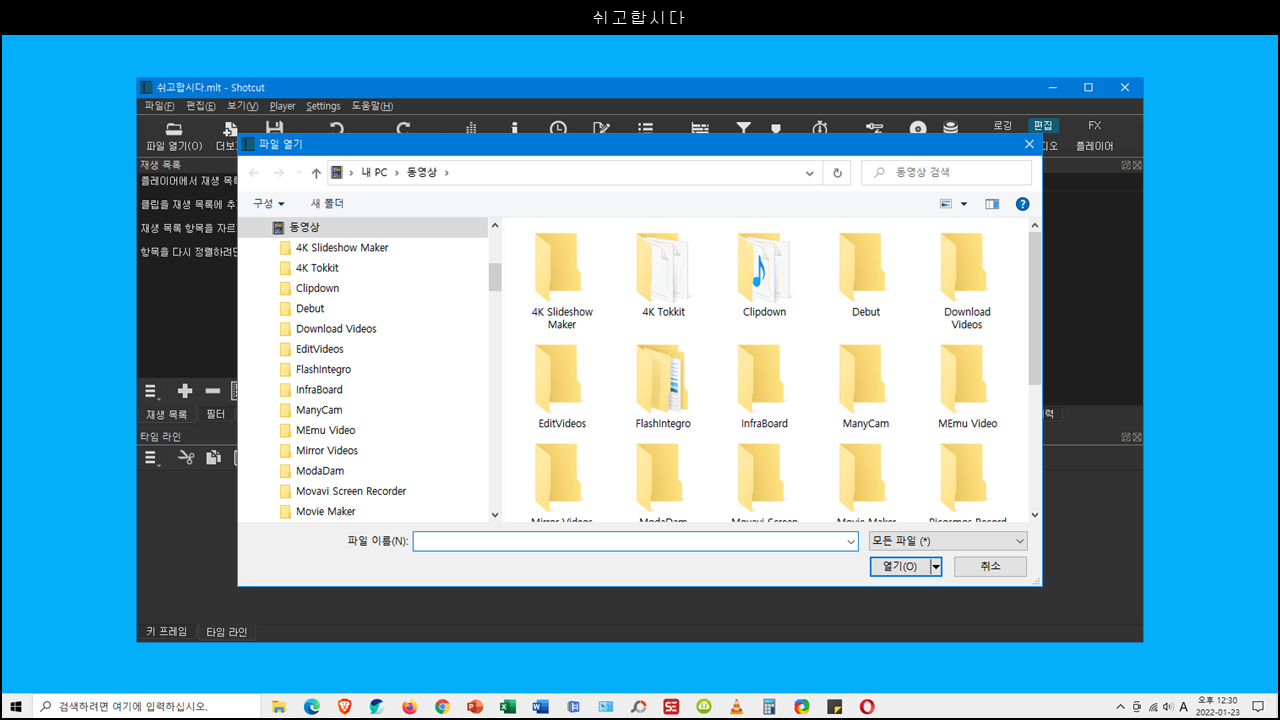Open the Peak Meter icon in Shotcut toolbar
The width and height of the screenshot is (1280, 720).
pos(472,128)
